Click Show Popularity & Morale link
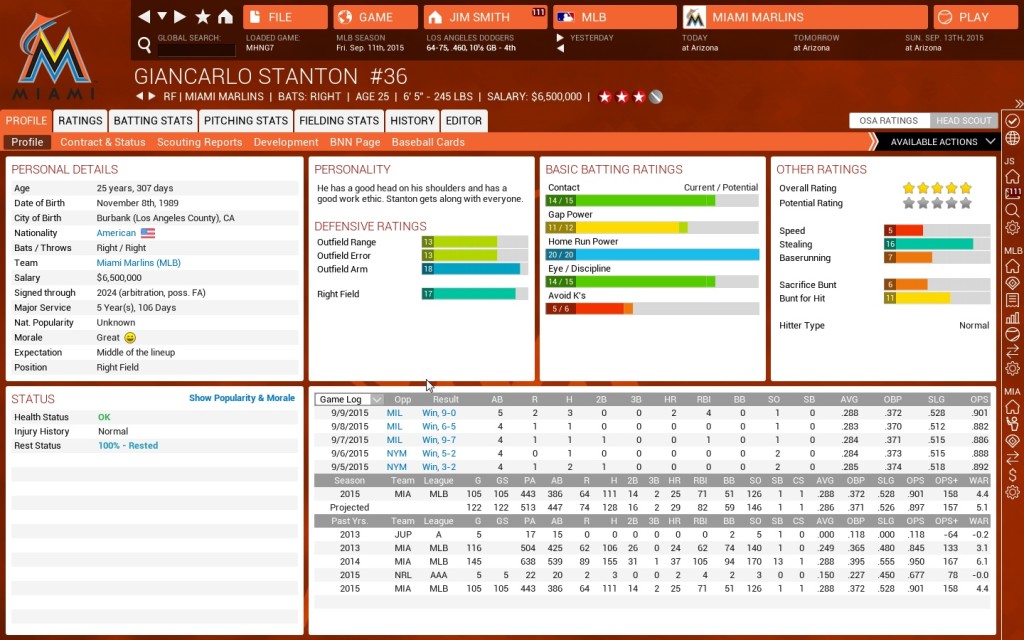Image resolution: width=1024 pixels, height=640 pixels. click(241, 398)
